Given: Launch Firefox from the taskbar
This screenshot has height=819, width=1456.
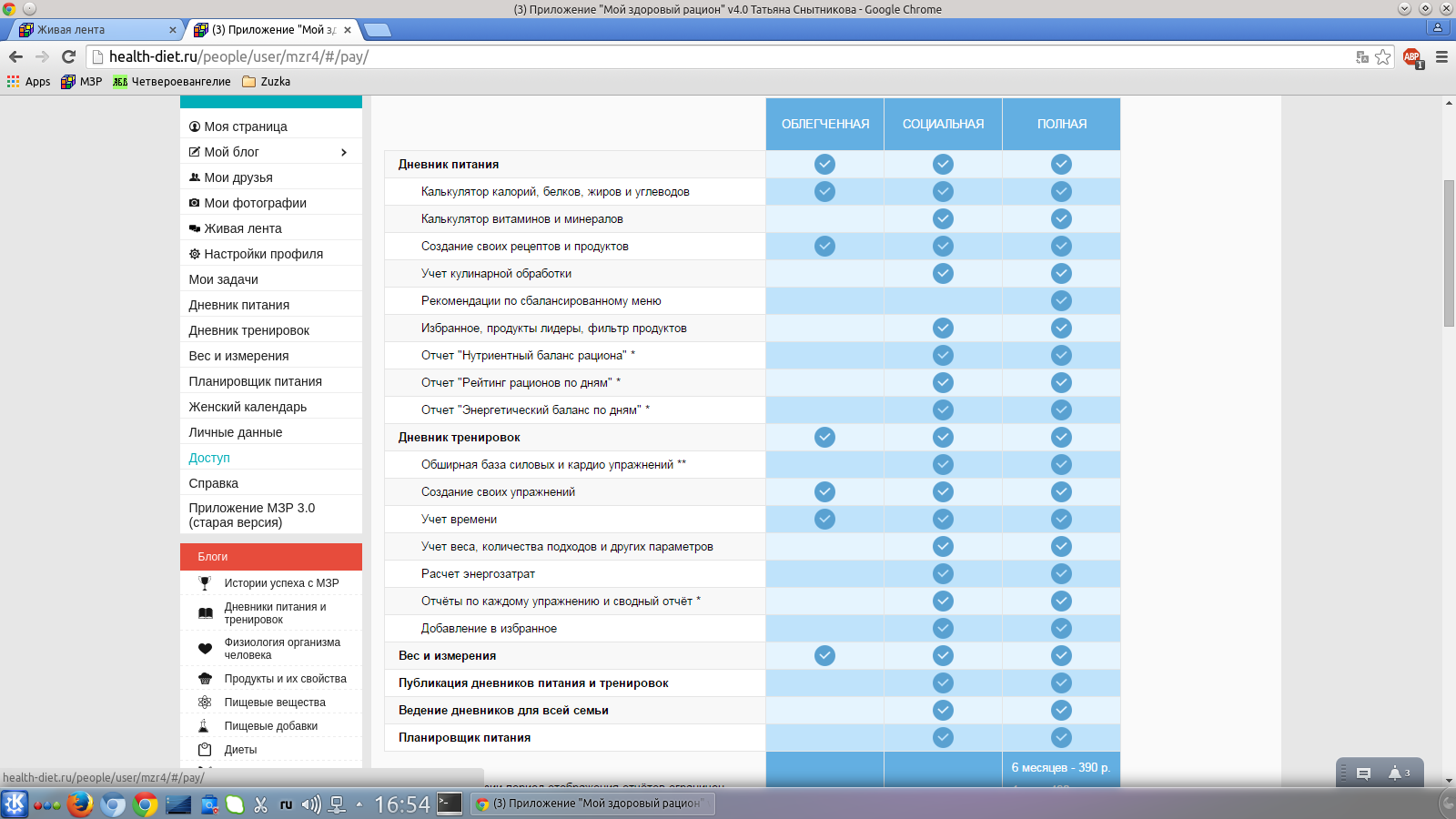Looking at the screenshot, I should [80, 804].
